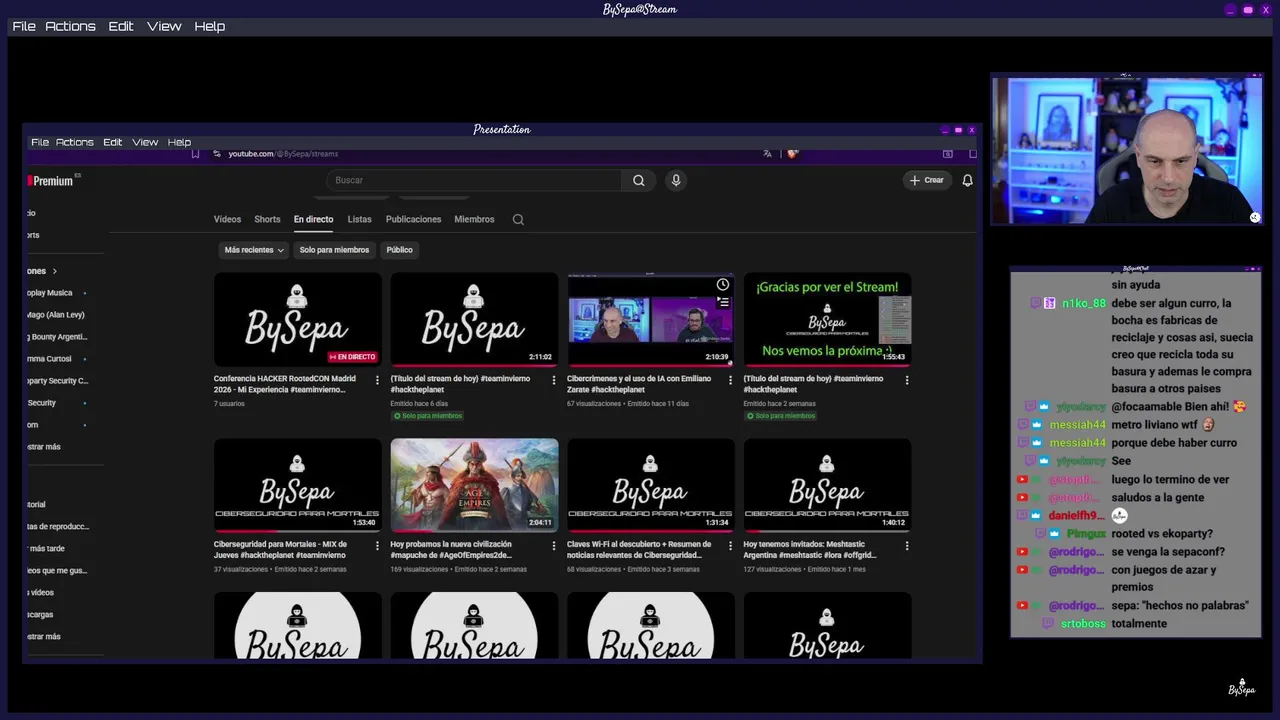Screen dimensions: 1280x720
Task: Open options menu for Conferencia HACKER RootedCON video
Action: pos(377,380)
